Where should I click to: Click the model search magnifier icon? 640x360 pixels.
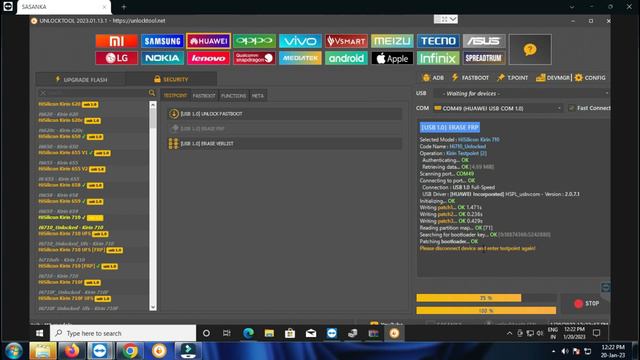(x=152, y=93)
